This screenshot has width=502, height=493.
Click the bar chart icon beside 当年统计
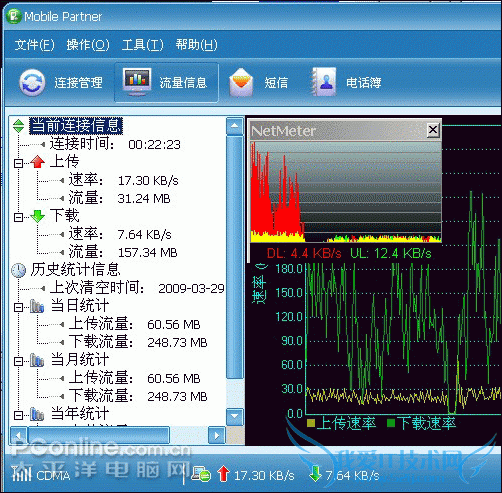pyautogui.click(x=37, y=414)
